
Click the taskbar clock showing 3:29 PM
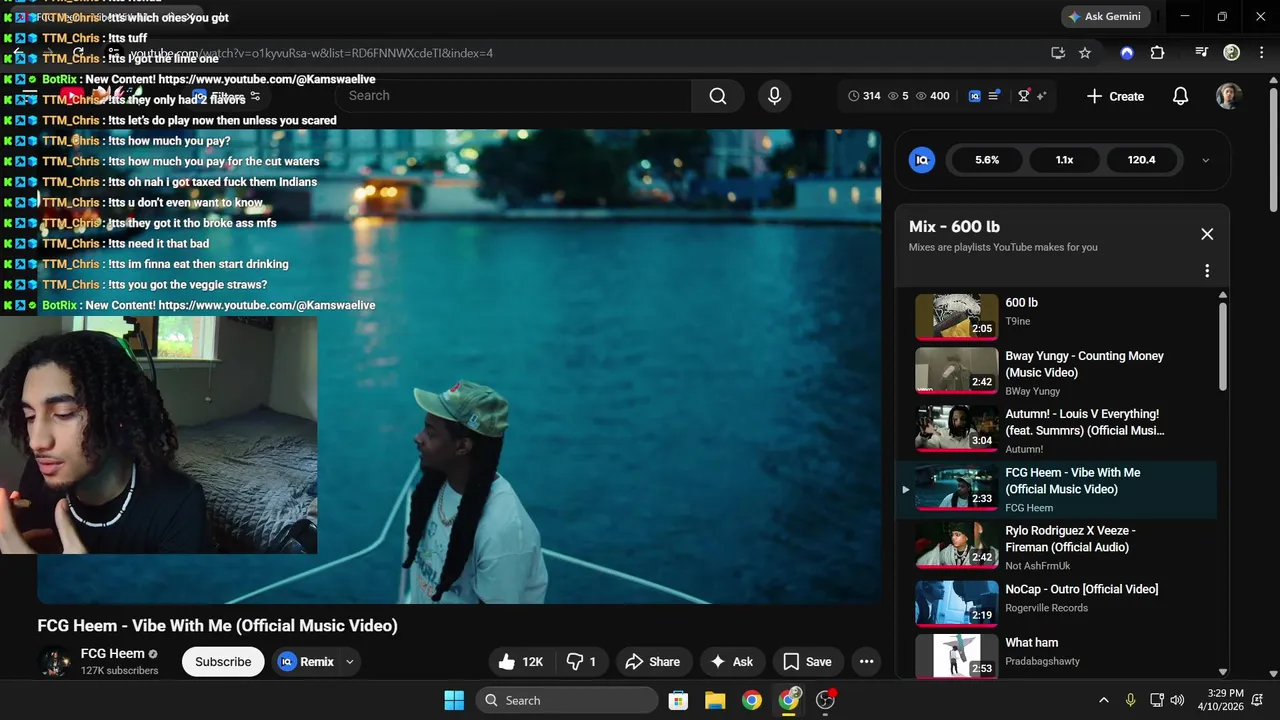(1223, 700)
